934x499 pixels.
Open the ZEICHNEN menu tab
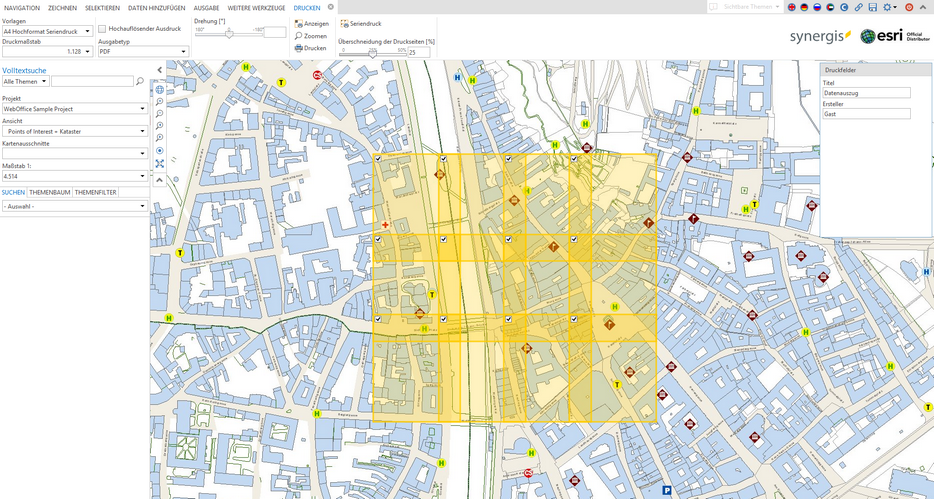pos(62,7)
